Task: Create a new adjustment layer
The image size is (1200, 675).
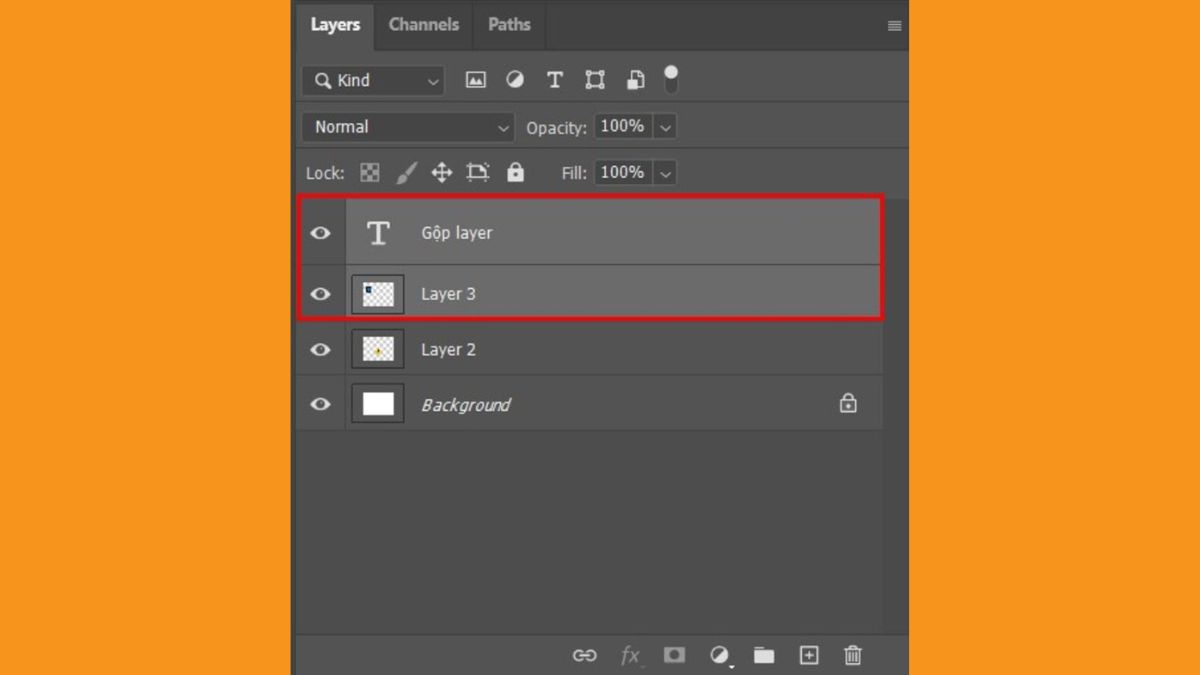Action: coord(719,655)
